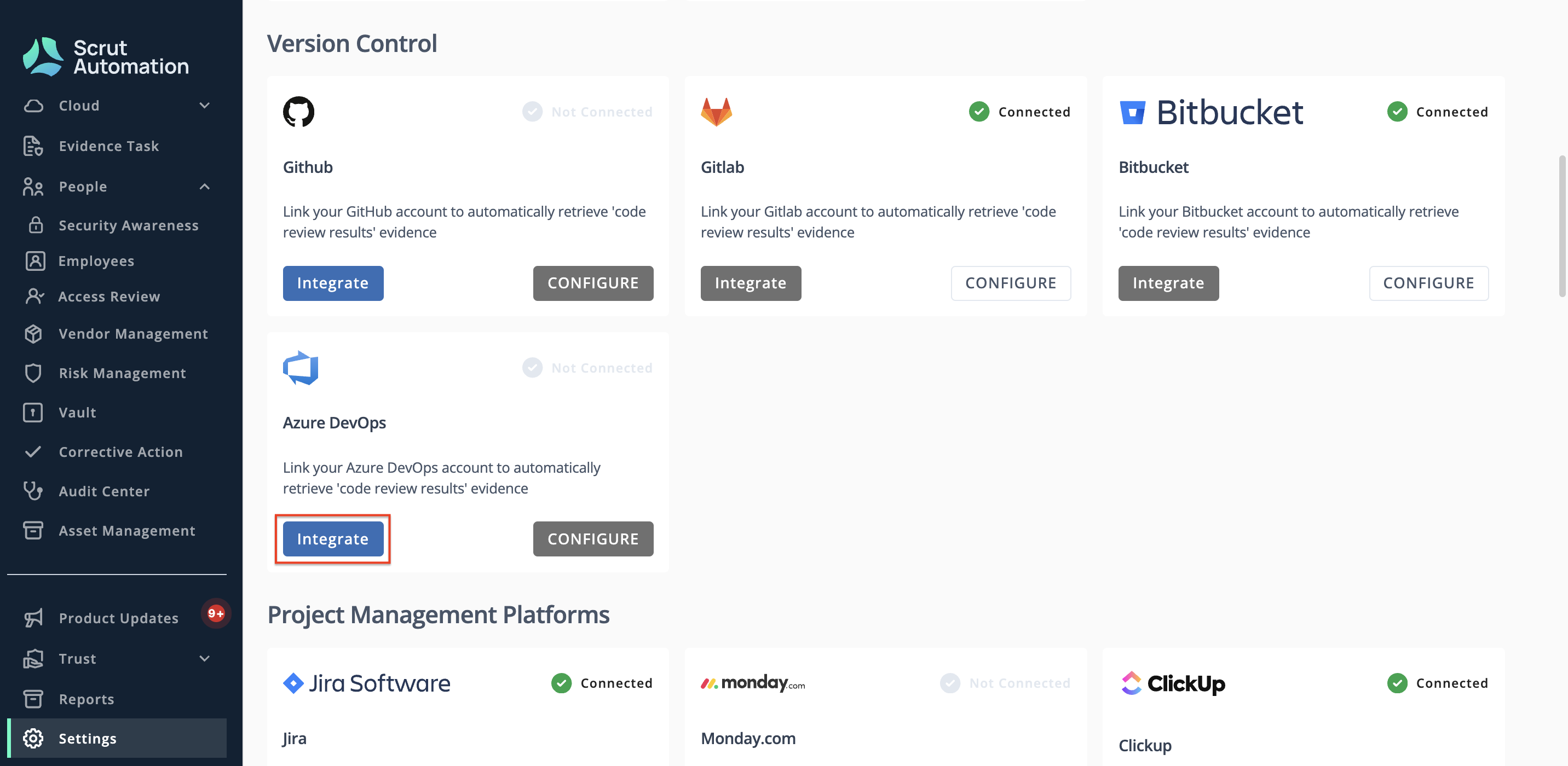Click the Azure DevOps card title

(x=334, y=423)
